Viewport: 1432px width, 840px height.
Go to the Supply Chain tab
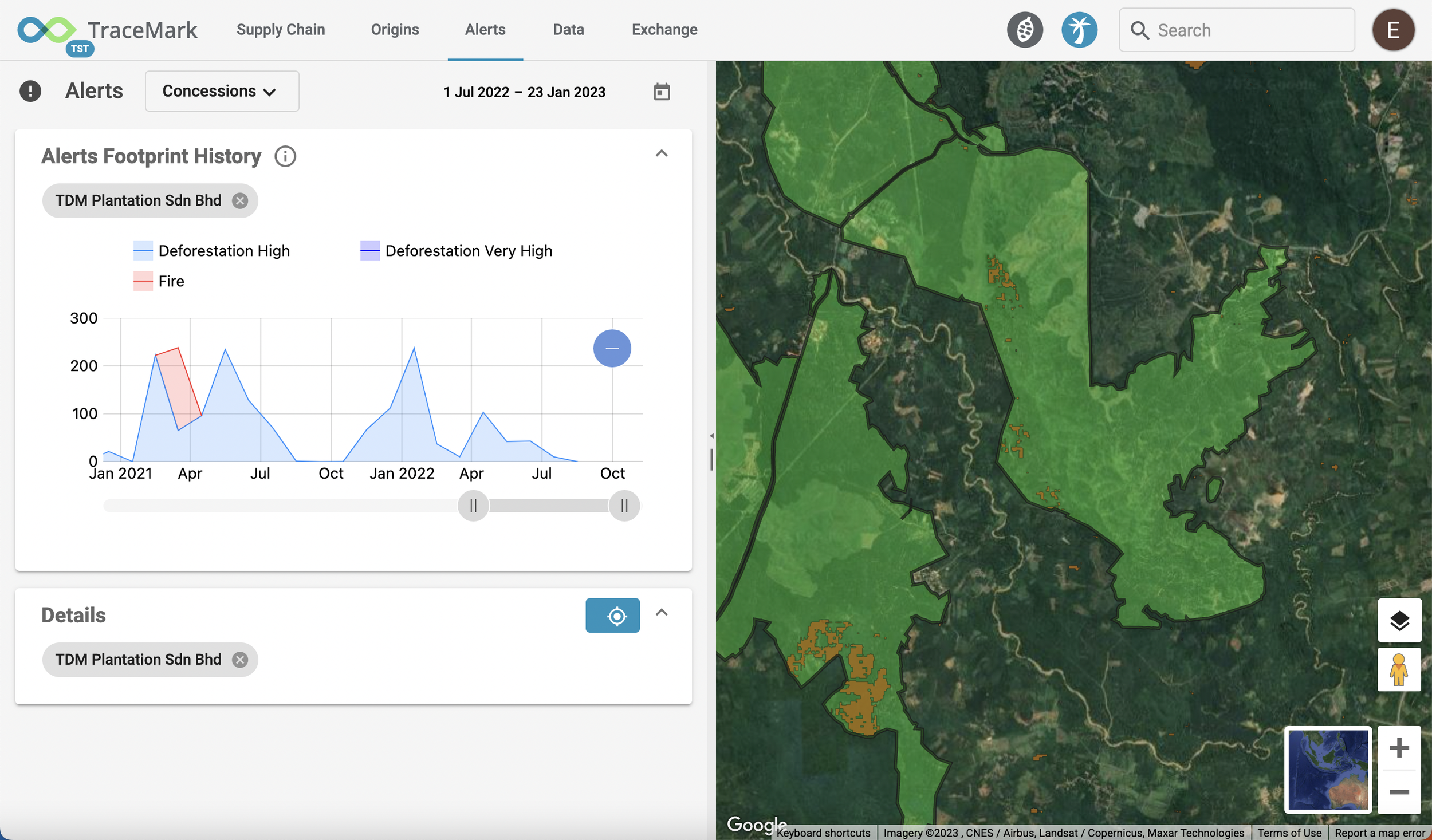(281, 30)
